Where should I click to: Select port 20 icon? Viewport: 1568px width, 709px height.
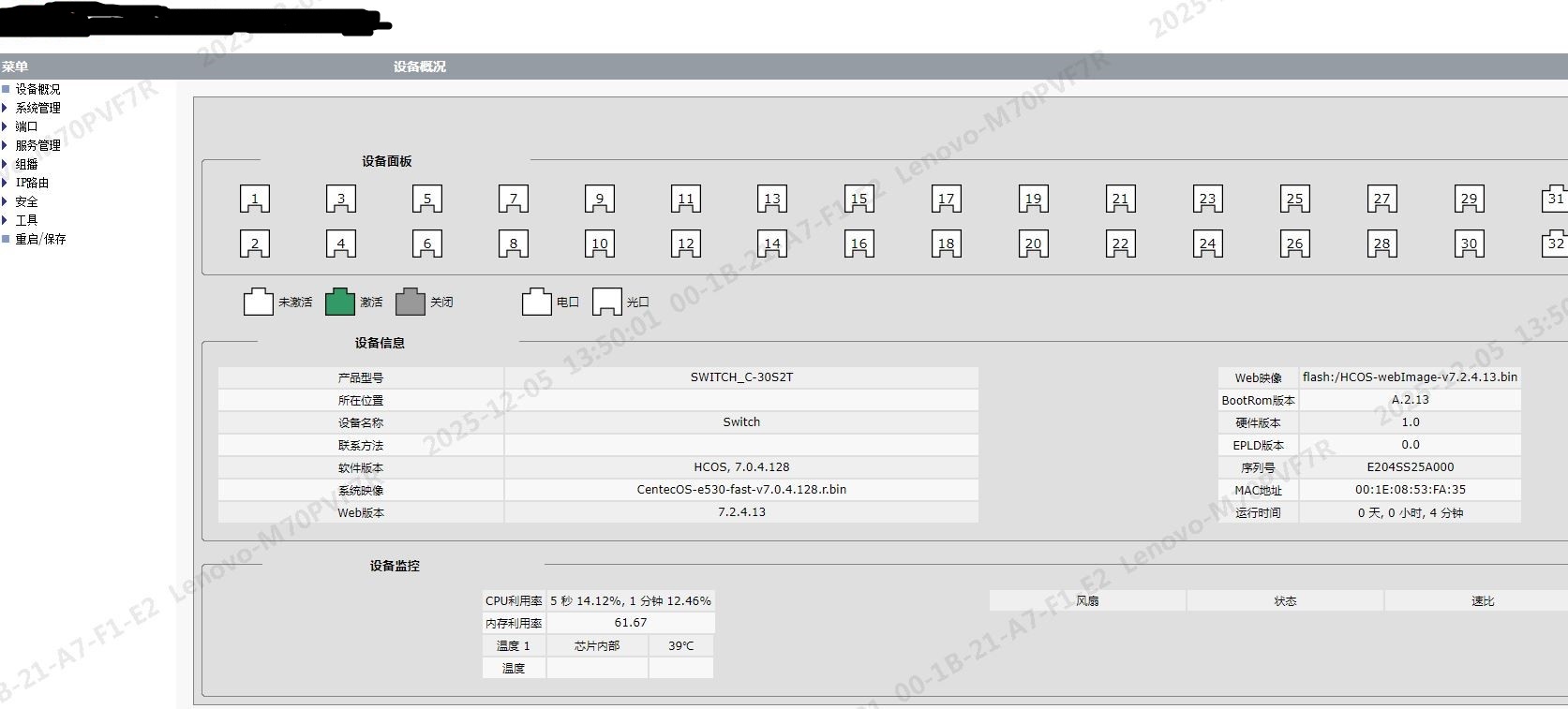tap(1034, 244)
